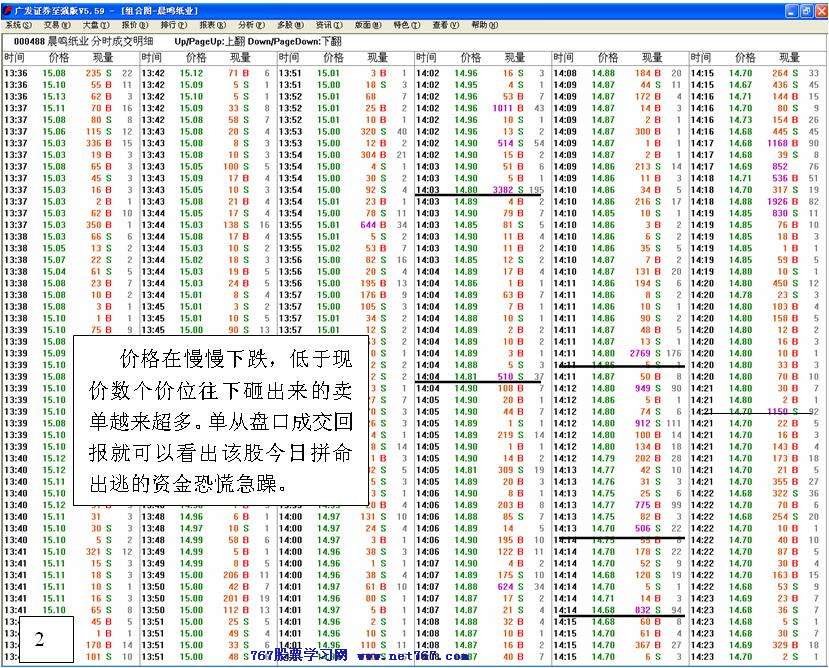Click the 广发证券 app icon in title bar
The width and height of the screenshot is (829, 668).
(8, 9)
